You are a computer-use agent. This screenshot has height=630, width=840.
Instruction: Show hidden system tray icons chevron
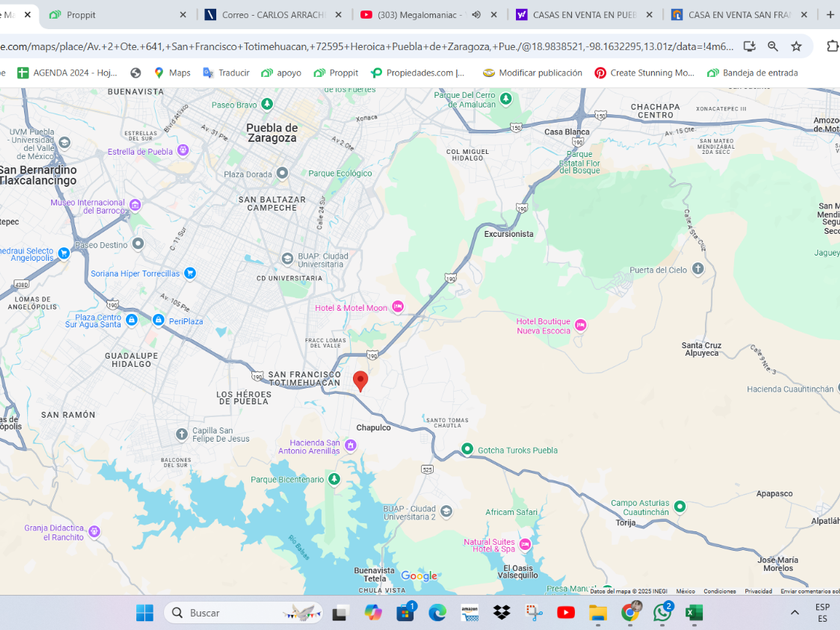pos(794,613)
